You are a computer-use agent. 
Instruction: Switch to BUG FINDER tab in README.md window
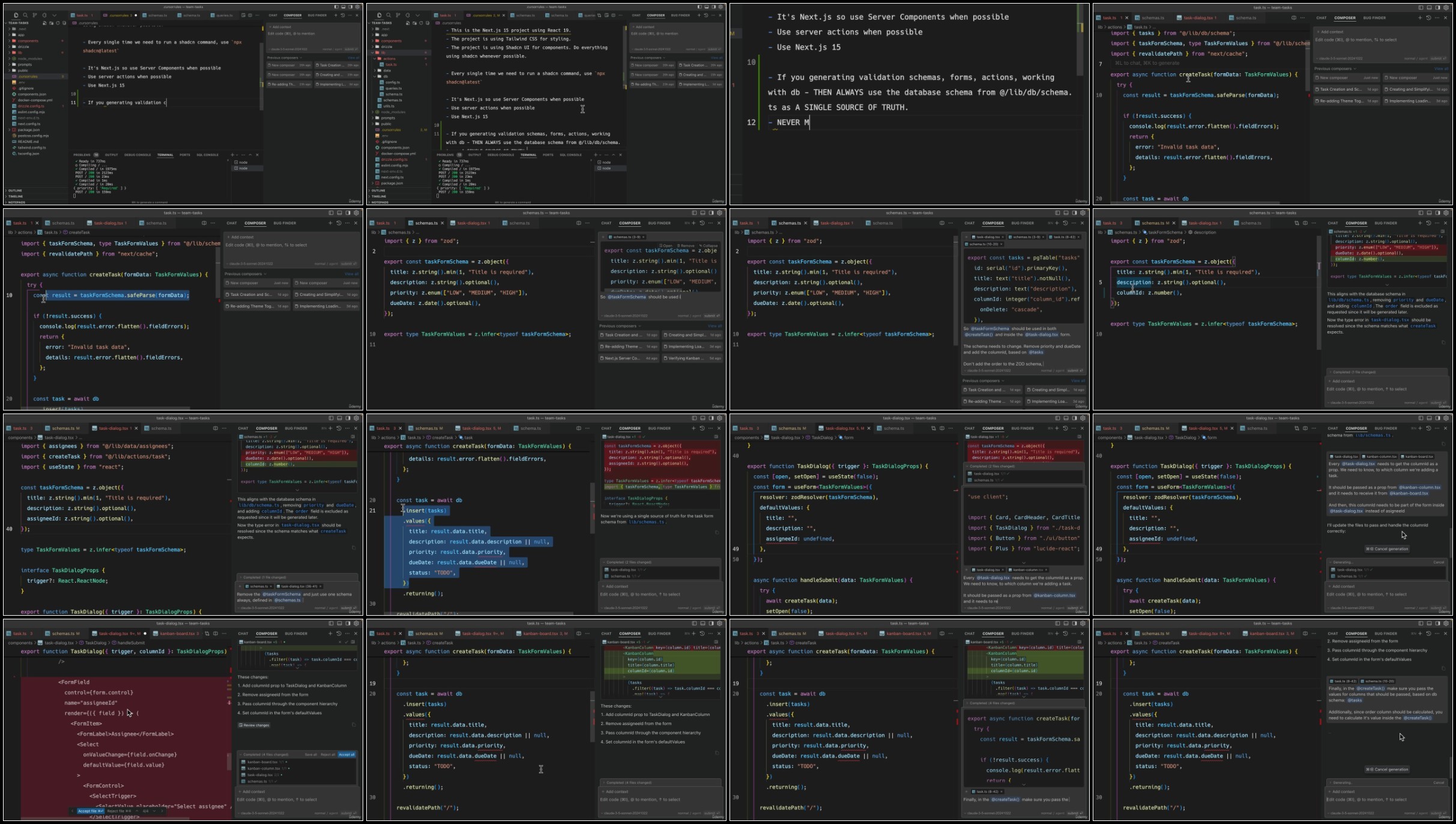click(317, 15)
